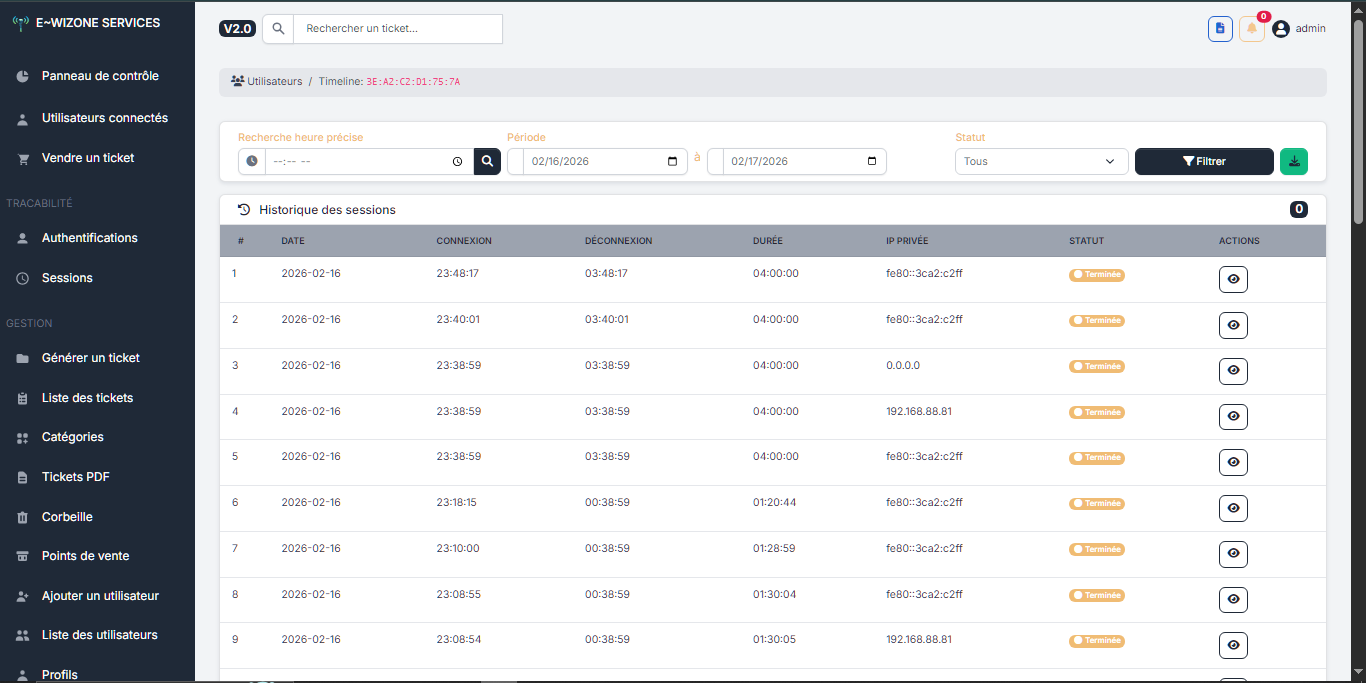Screen dimensions: 1366x683
Task: Click the green export download icon
Action: [1294, 161]
